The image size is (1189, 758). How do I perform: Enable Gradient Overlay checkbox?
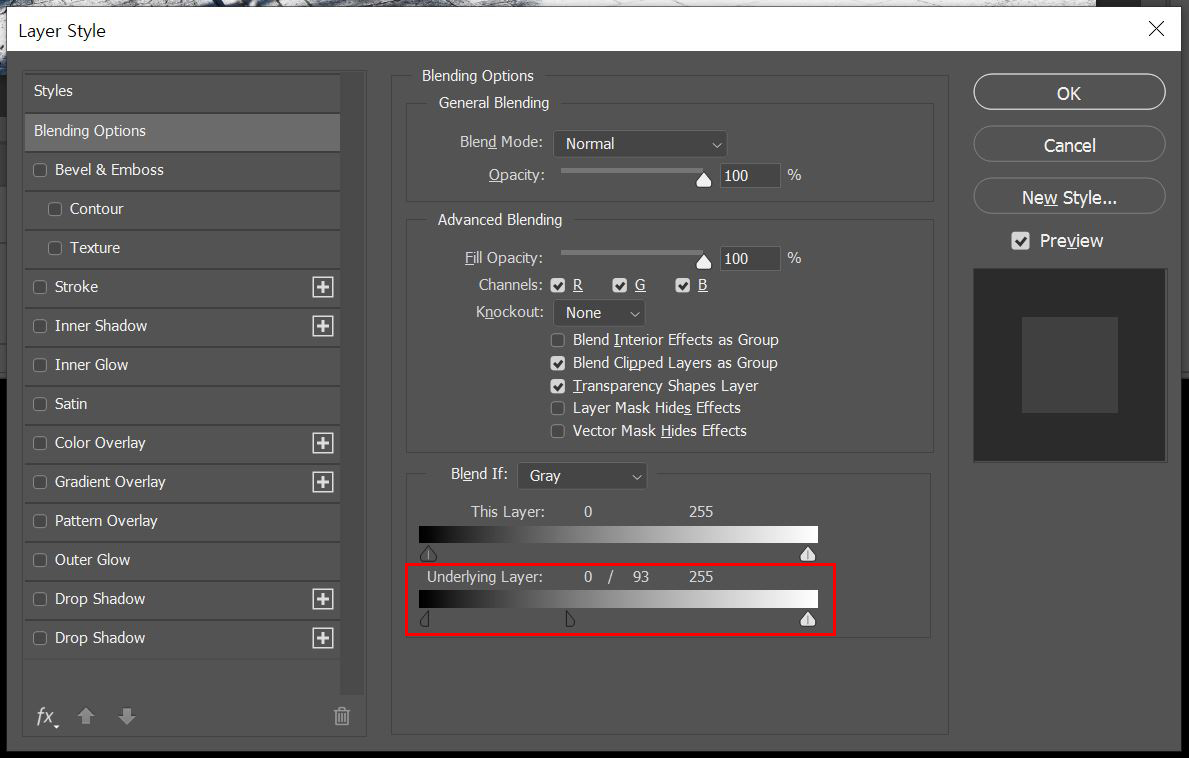[x=40, y=482]
